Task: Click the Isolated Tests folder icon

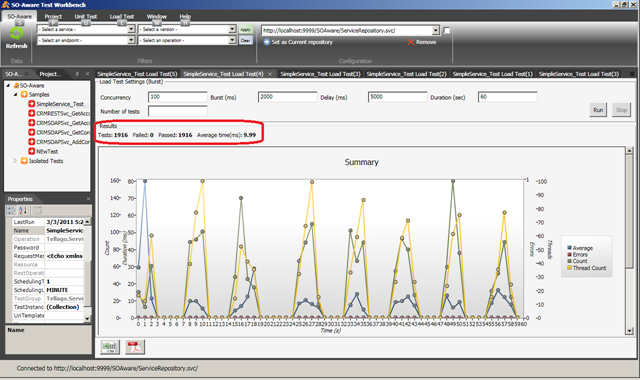Action: pyautogui.click(x=24, y=161)
